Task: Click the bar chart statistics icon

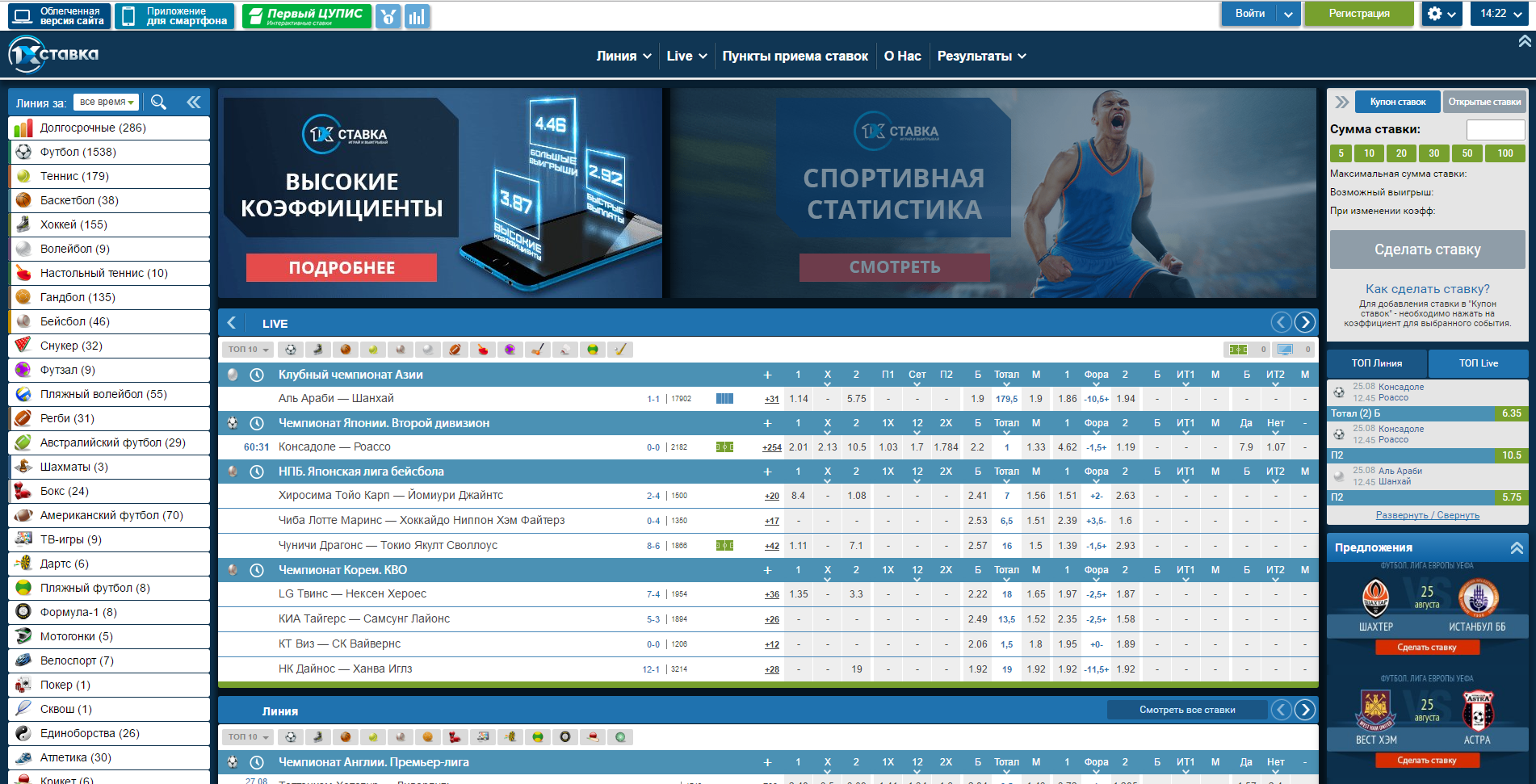Action: (417, 15)
